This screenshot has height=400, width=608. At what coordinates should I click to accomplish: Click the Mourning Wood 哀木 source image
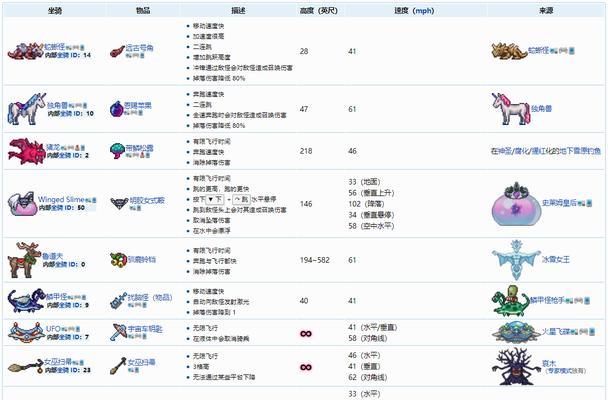(x=516, y=366)
